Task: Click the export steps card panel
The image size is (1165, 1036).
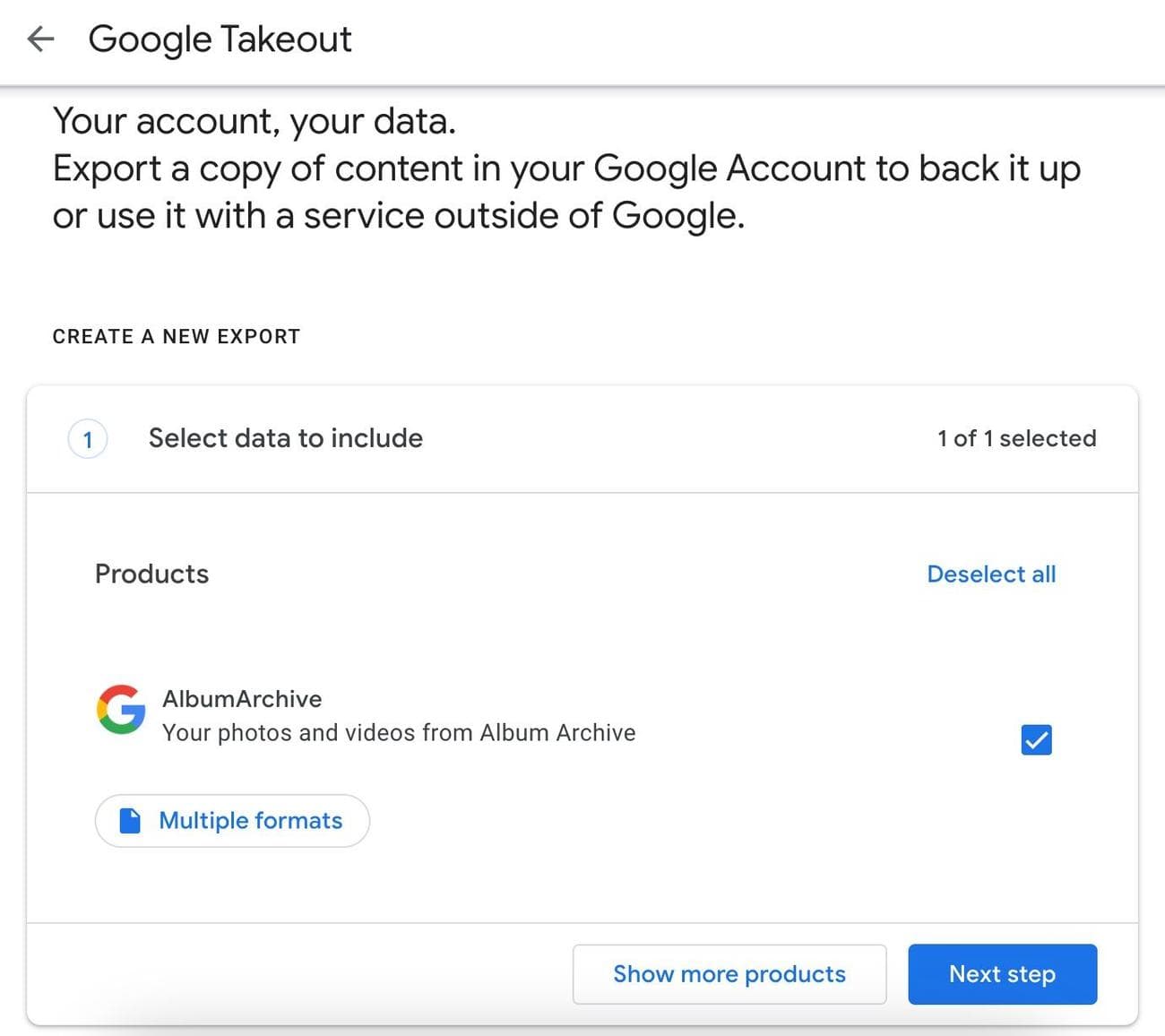Action: (x=582, y=627)
